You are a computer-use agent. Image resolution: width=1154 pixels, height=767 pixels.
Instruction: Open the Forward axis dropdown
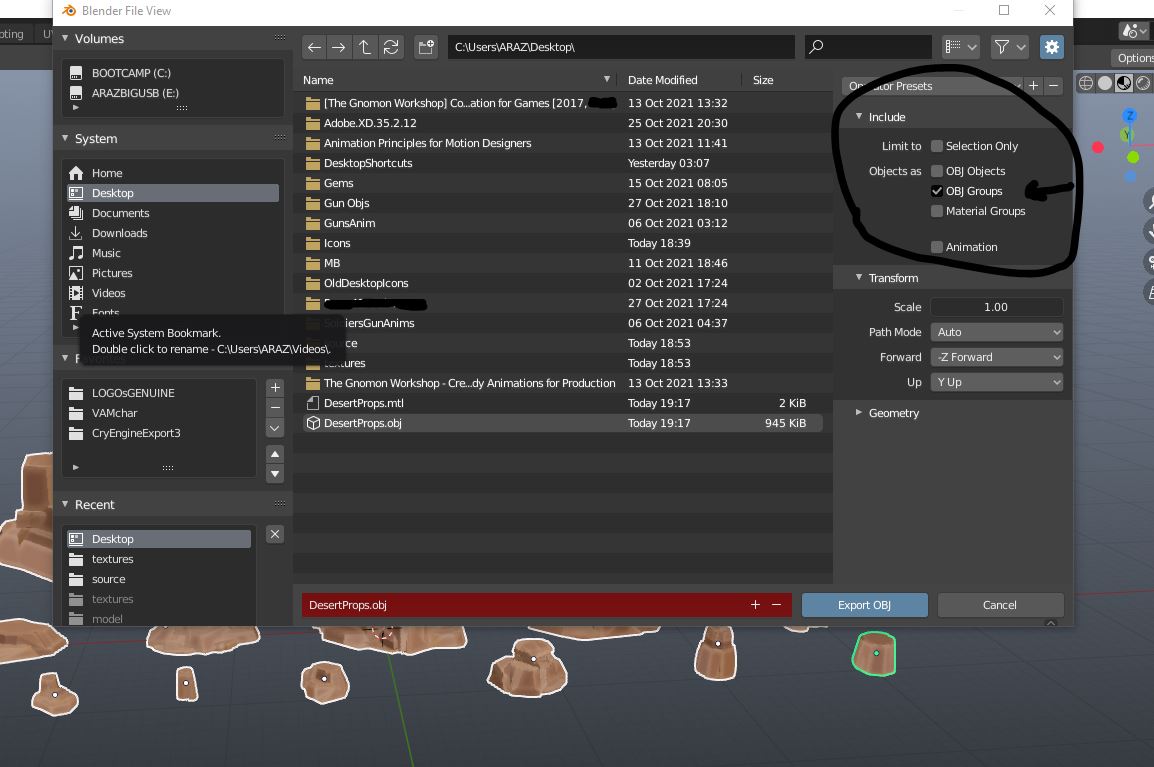click(996, 356)
